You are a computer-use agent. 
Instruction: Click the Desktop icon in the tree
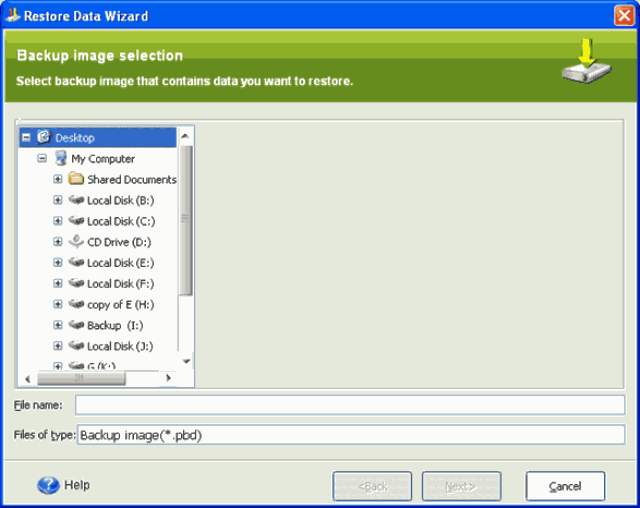pyautogui.click(x=44, y=138)
